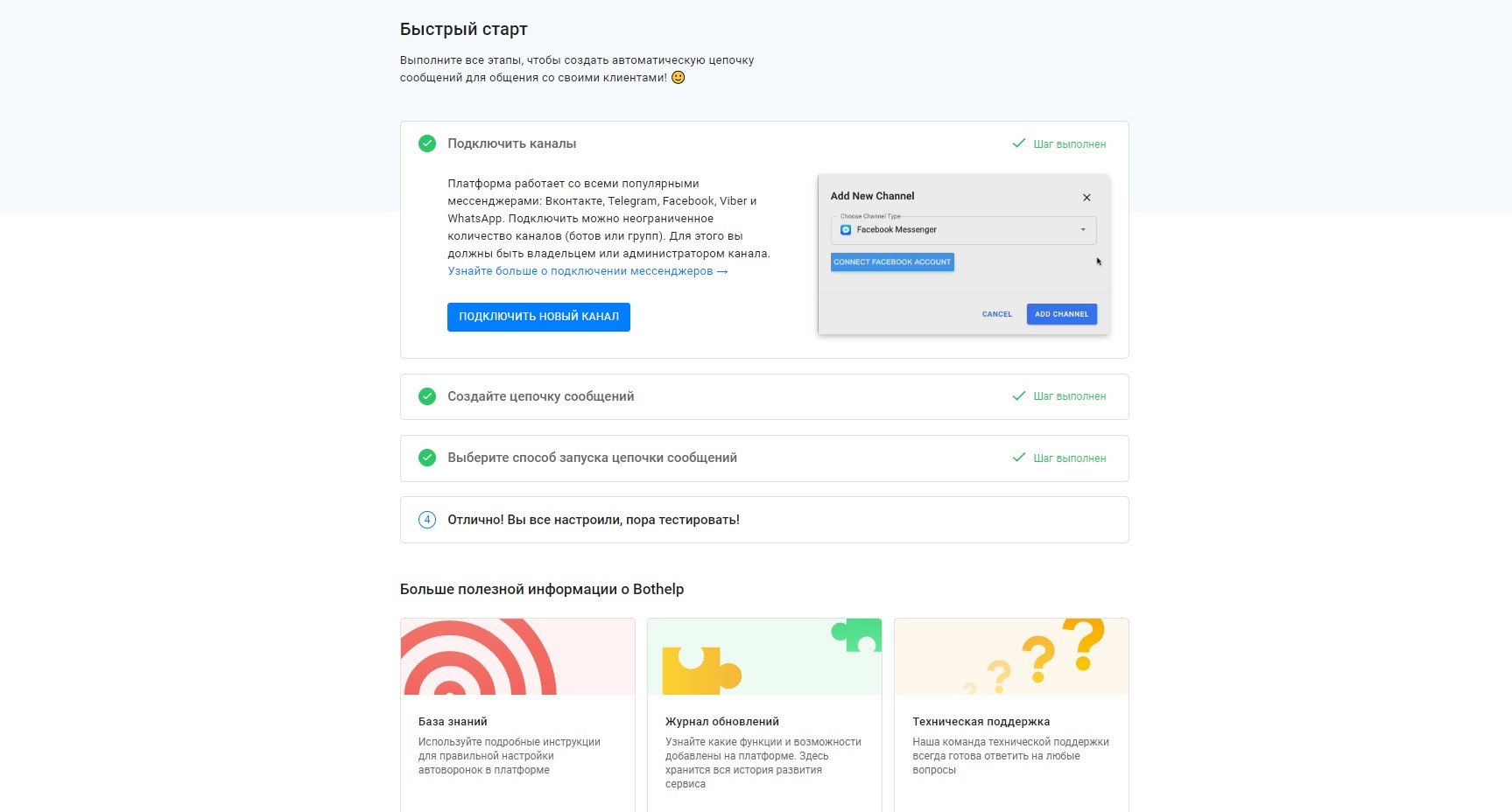Click the step 4 number circle icon
The image size is (1512, 812).
pyautogui.click(x=427, y=520)
